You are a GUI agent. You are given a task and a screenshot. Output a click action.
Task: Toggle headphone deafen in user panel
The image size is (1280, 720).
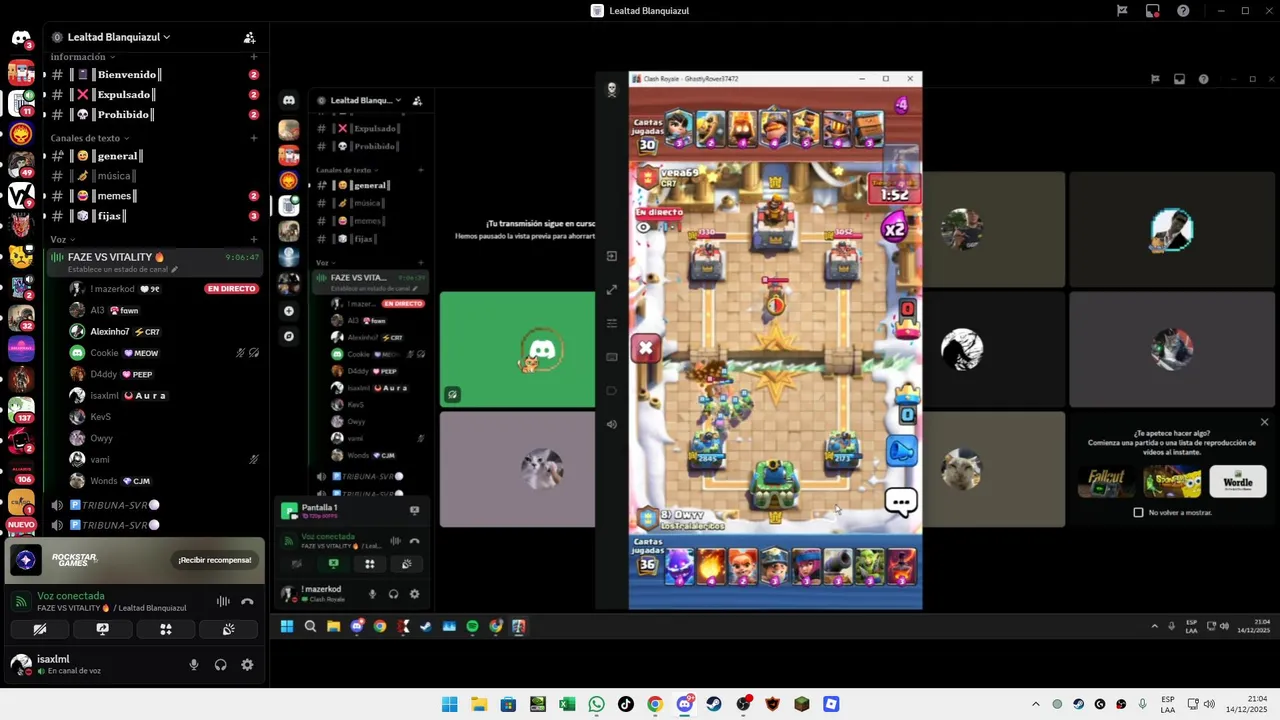221,665
